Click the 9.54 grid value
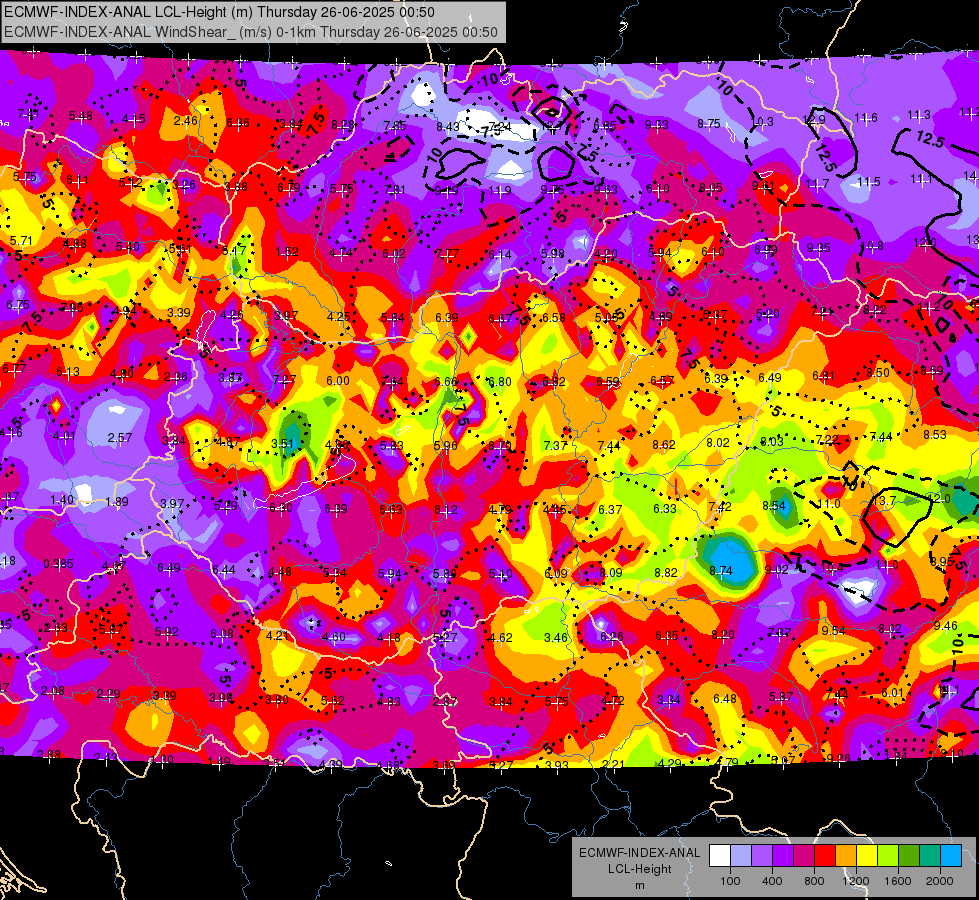Image resolution: width=979 pixels, height=900 pixels. coord(833,630)
